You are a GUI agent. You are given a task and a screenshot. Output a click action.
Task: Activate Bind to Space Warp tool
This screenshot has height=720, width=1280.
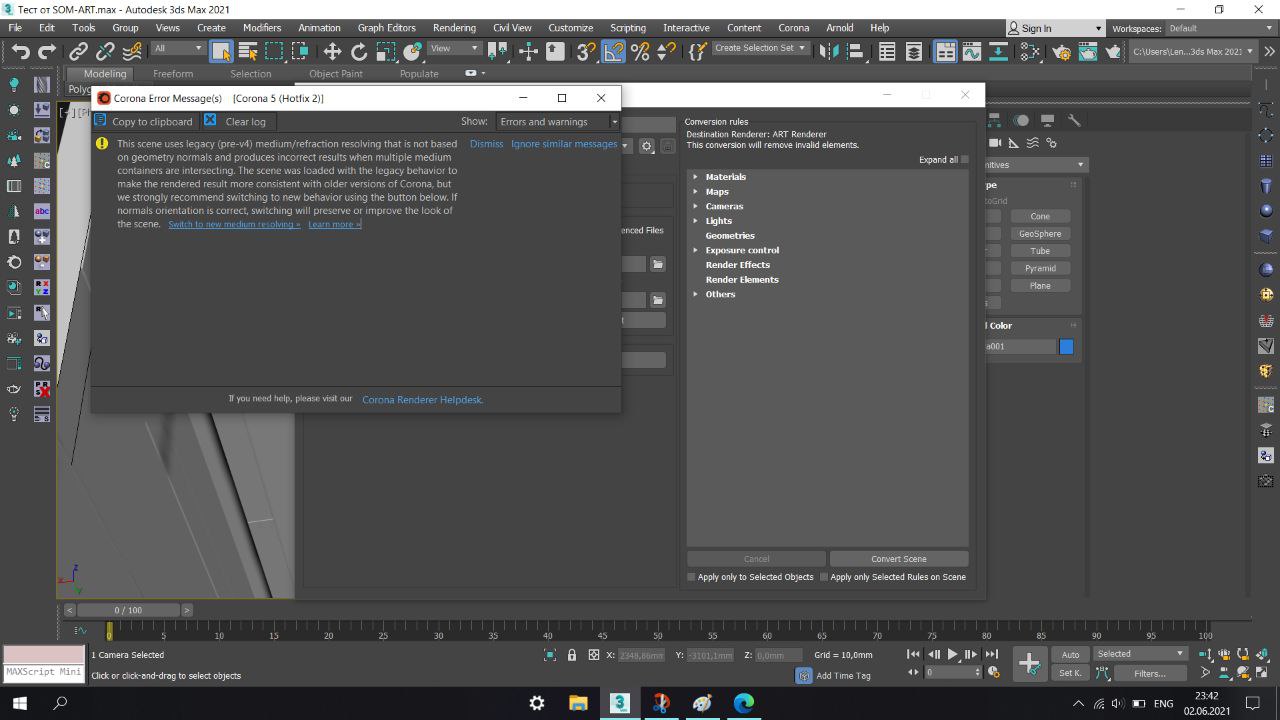click(131, 51)
